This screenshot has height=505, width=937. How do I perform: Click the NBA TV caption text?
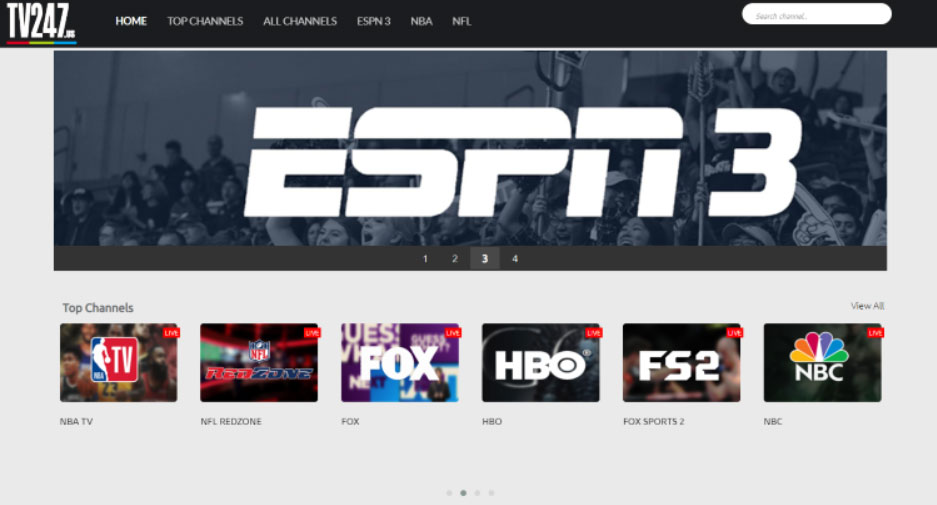coord(76,421)
